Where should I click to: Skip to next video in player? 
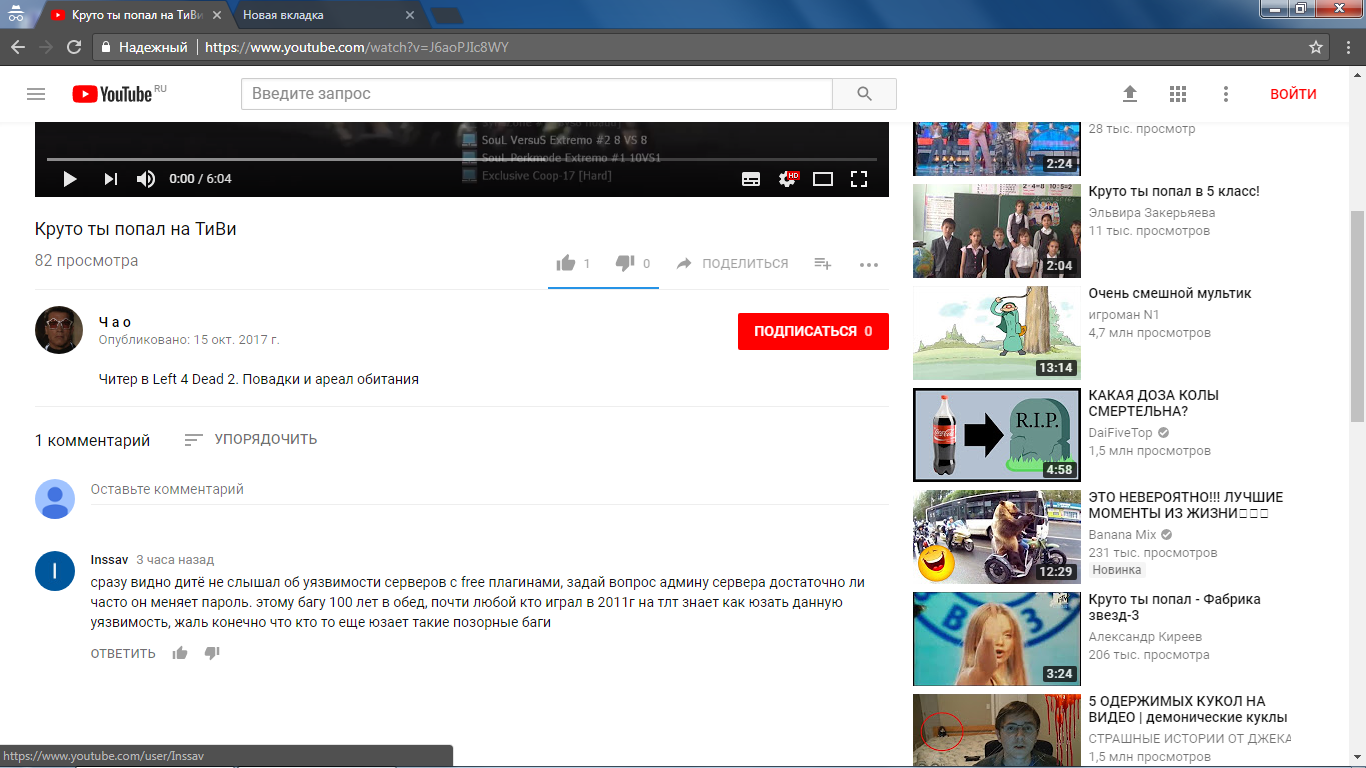[110, 179]
